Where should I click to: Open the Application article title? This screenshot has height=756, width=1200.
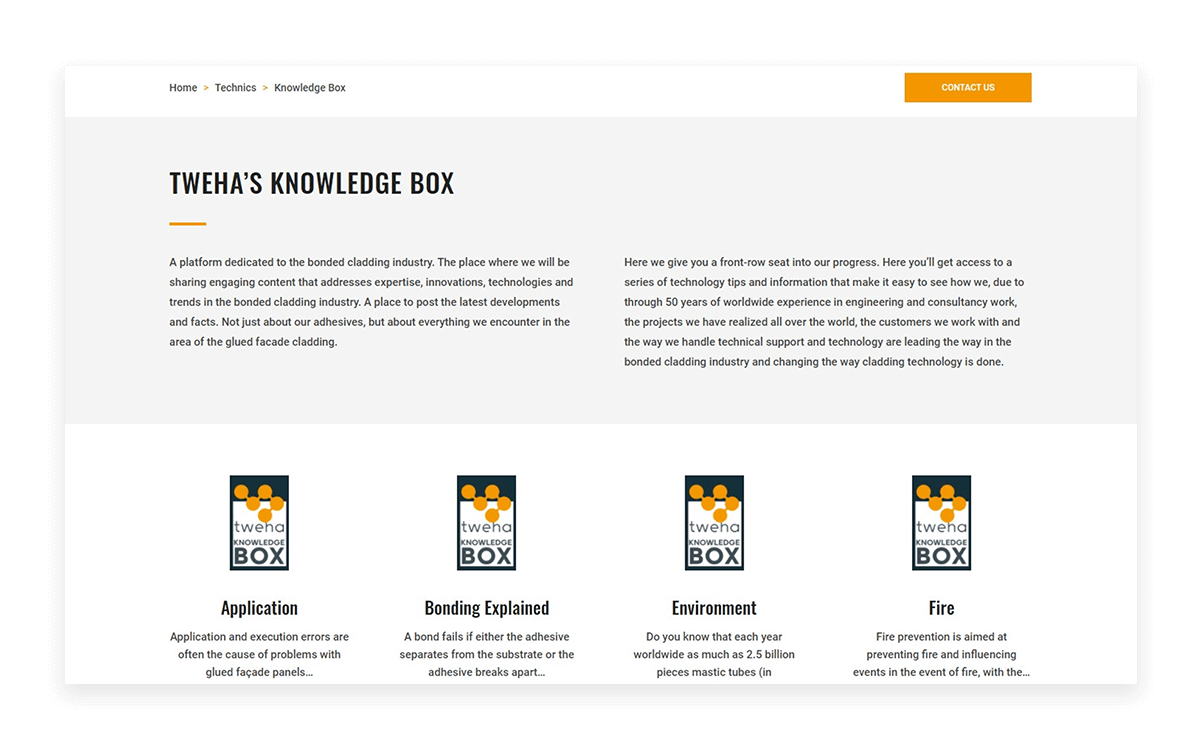pyautogui.click(x=259, y=608)
